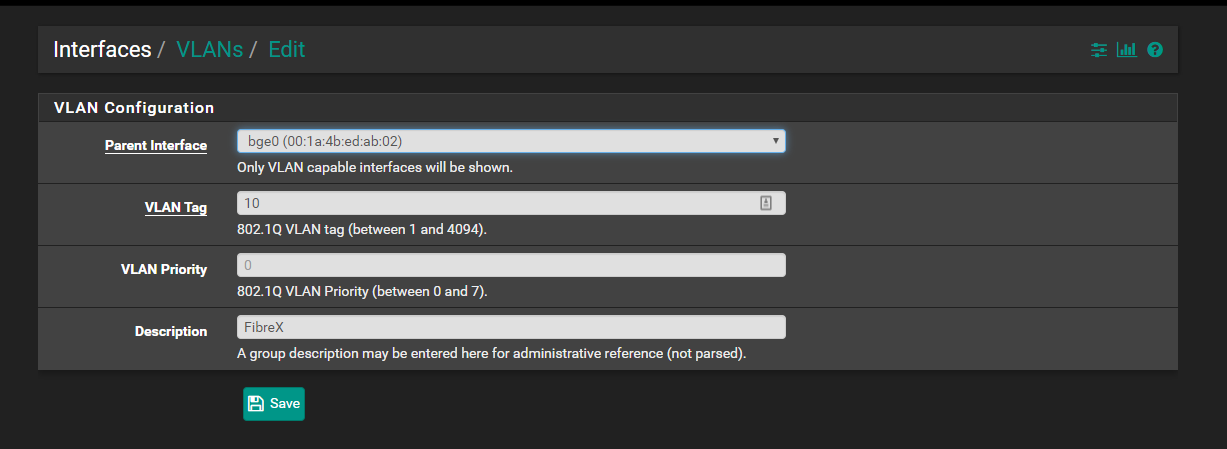1227x449 pixels.
Task: Select the Description field containing FibreX
Action: (x=510, y=327)
